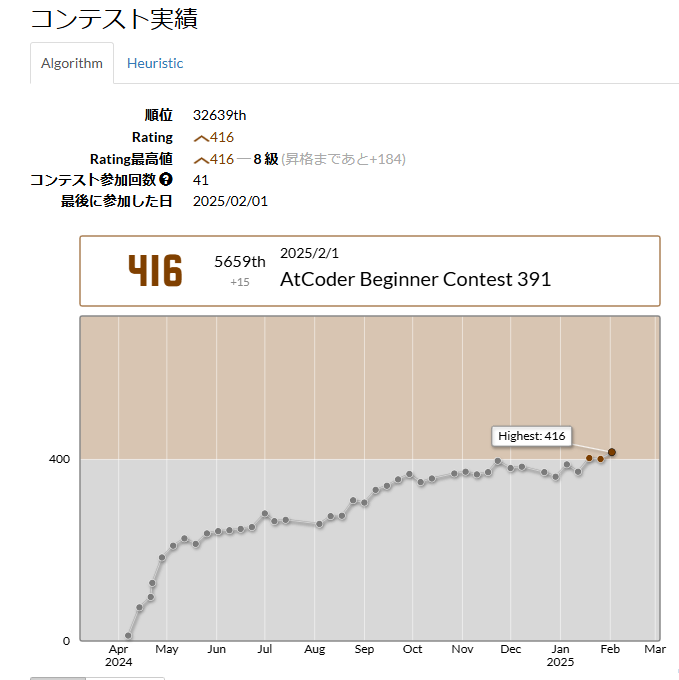Click the late November peak data point near 400
The image size is (679, 680).
click(498, 461)
